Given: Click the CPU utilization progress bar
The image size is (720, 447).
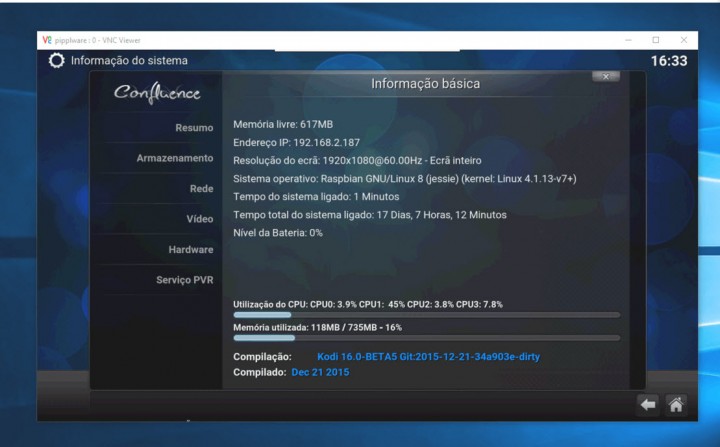Looking at the screenshot, I should tap(426, 315).
